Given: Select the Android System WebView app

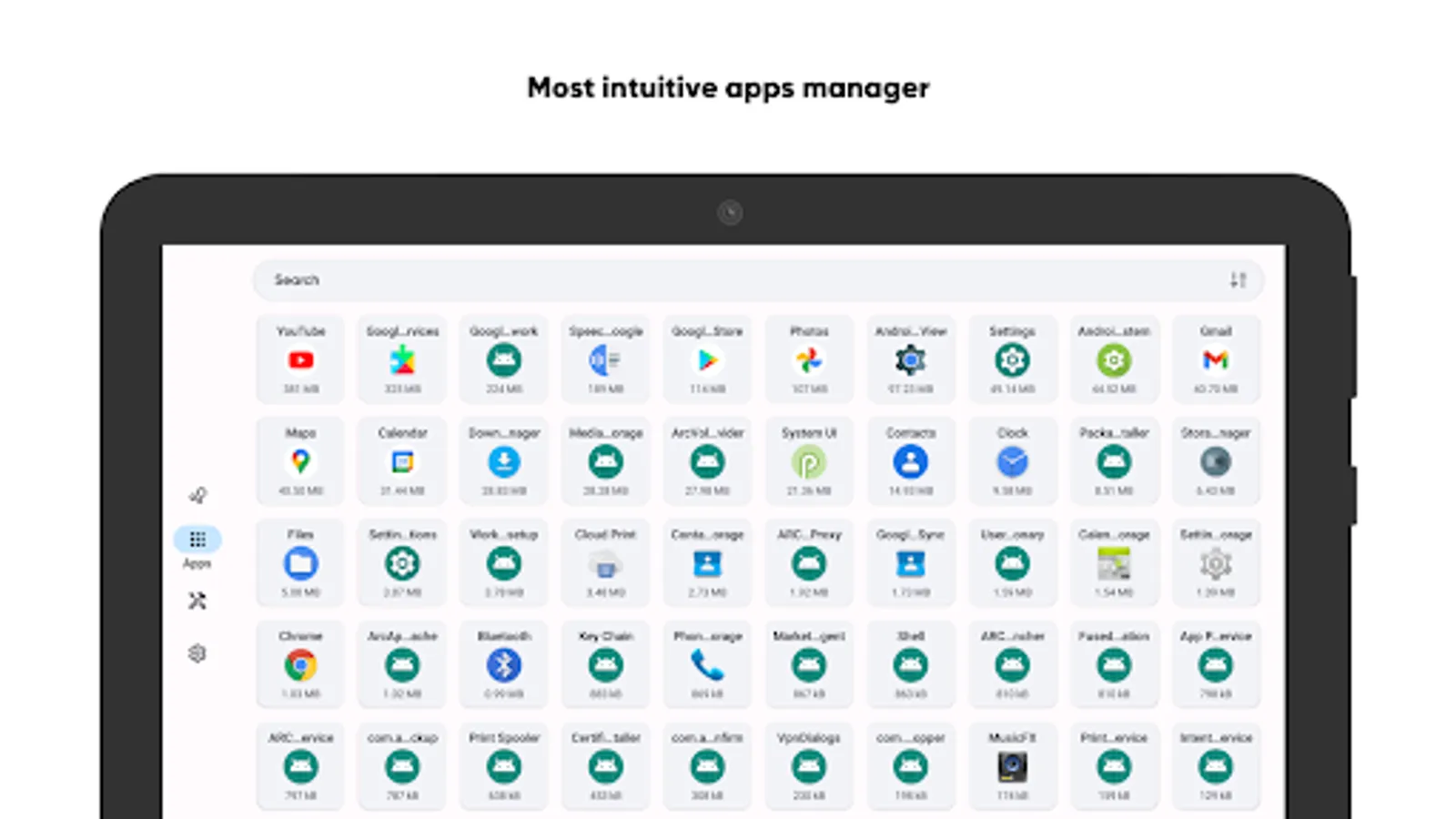Looking at the screenshot, I should 910,359.
